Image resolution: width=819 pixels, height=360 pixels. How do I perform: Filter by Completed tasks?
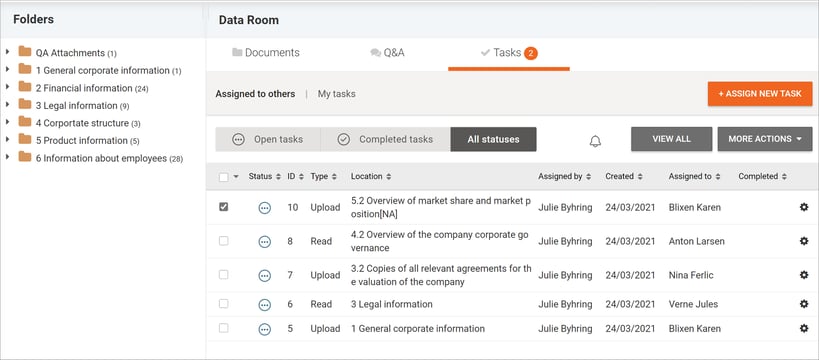click(385, 140)
